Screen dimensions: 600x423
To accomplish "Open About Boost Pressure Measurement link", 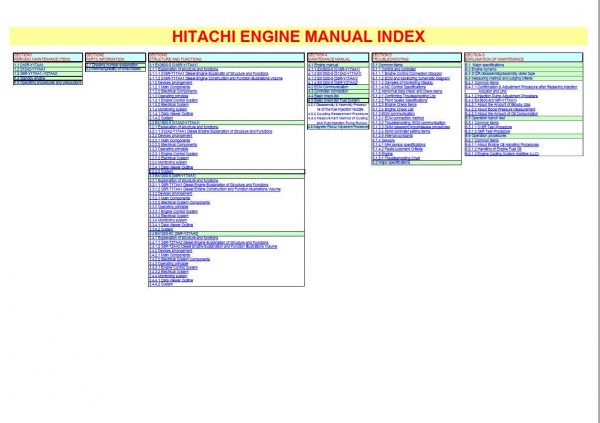I will [x=500, y=109].
